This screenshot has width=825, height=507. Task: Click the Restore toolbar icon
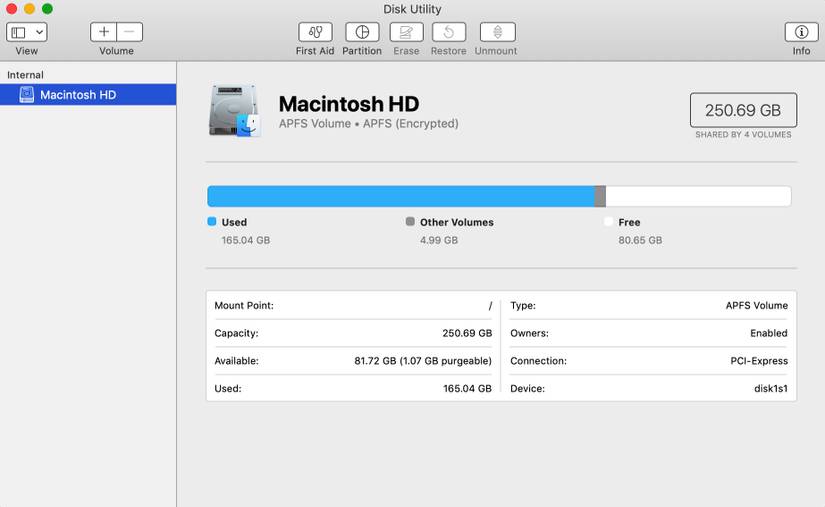point(449,32)
